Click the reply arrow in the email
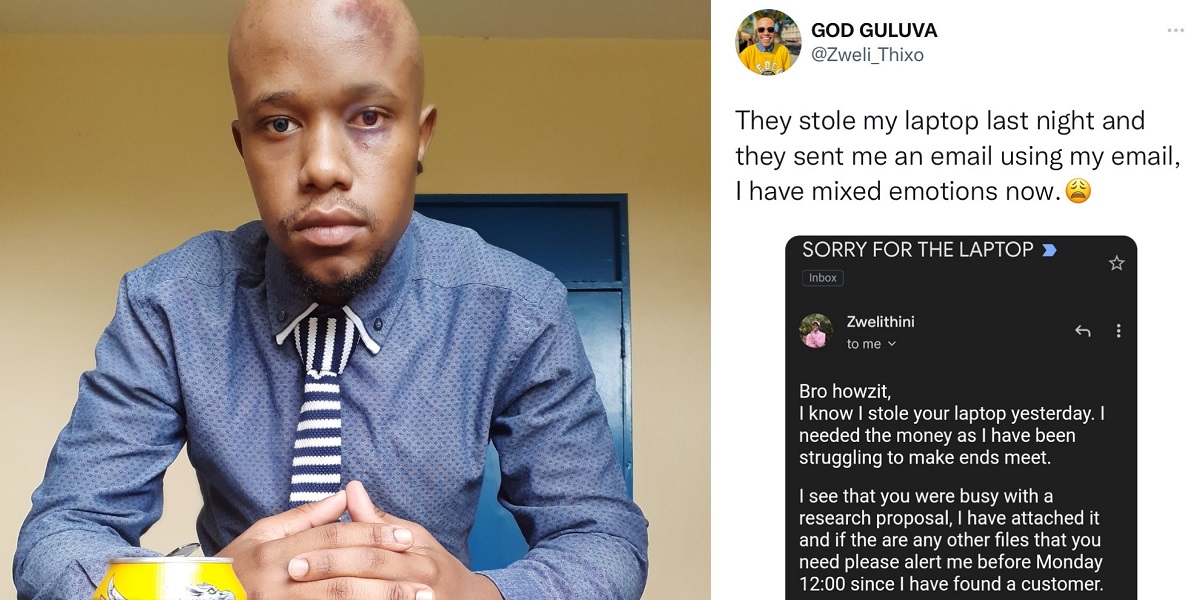 coord(1082,331)
